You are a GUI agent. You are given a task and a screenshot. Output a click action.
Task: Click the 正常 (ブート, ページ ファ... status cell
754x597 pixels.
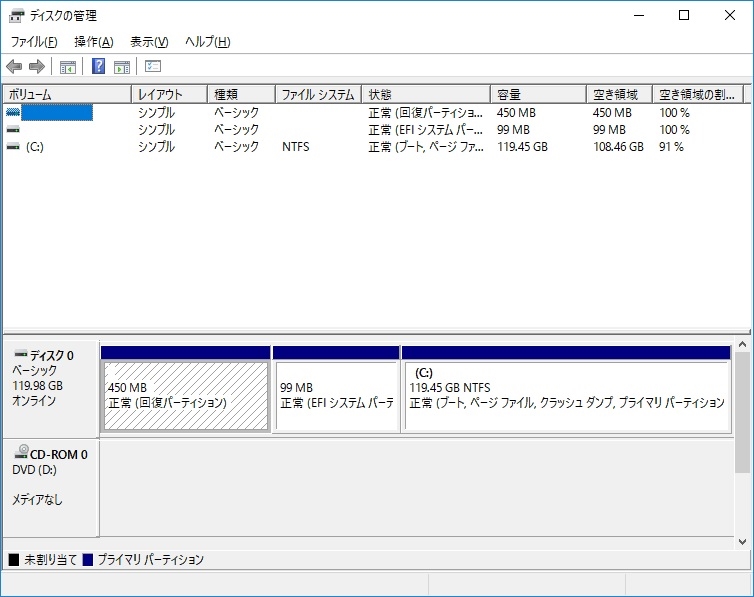click(426, 147)
